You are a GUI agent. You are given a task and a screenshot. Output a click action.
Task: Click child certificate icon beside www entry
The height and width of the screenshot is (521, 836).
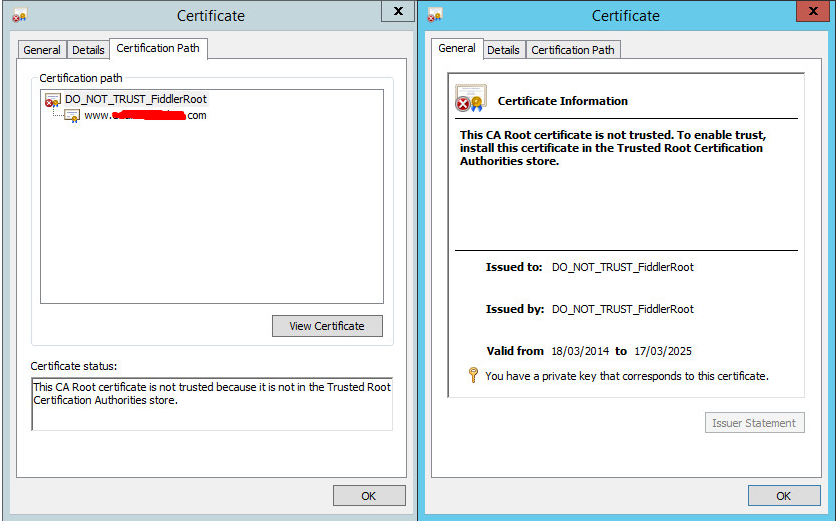point(72,116)
